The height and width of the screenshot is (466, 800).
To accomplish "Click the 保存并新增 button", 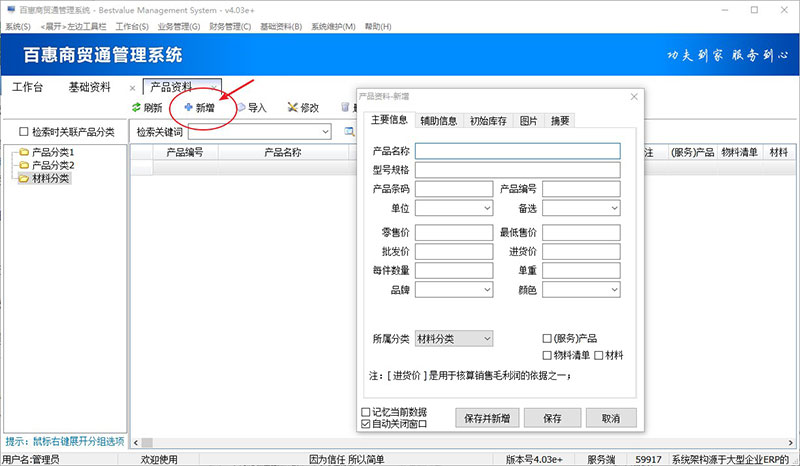I will tap(487, 418).
